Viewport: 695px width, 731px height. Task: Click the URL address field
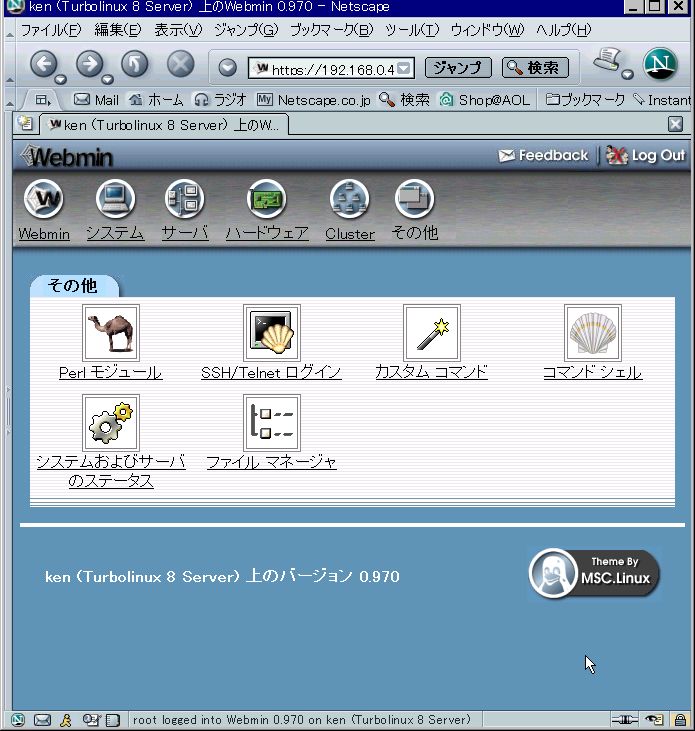tap(331, 69)
